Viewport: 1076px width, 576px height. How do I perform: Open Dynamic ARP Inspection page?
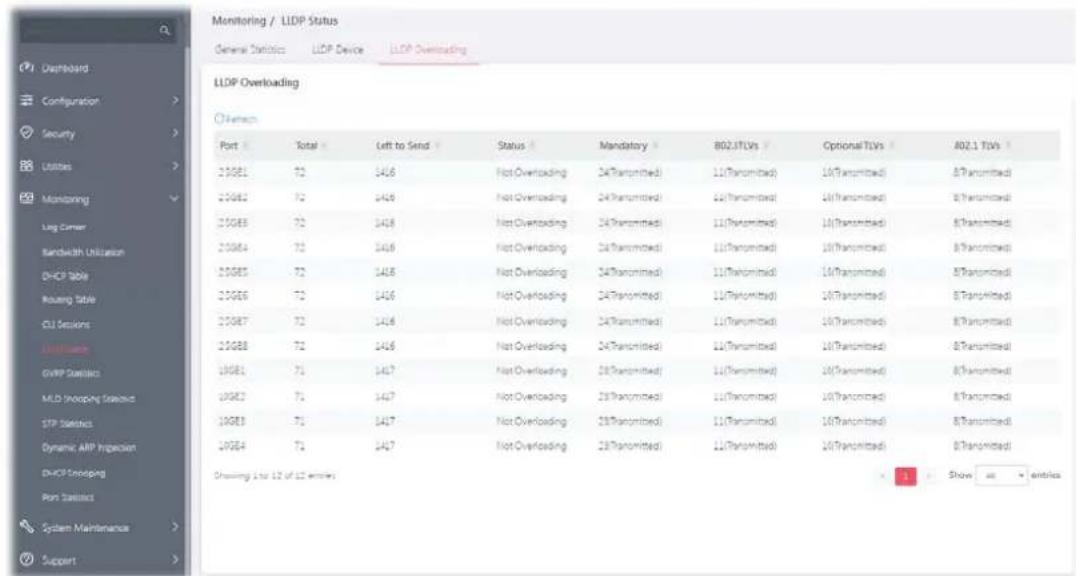tap(89, 448)
